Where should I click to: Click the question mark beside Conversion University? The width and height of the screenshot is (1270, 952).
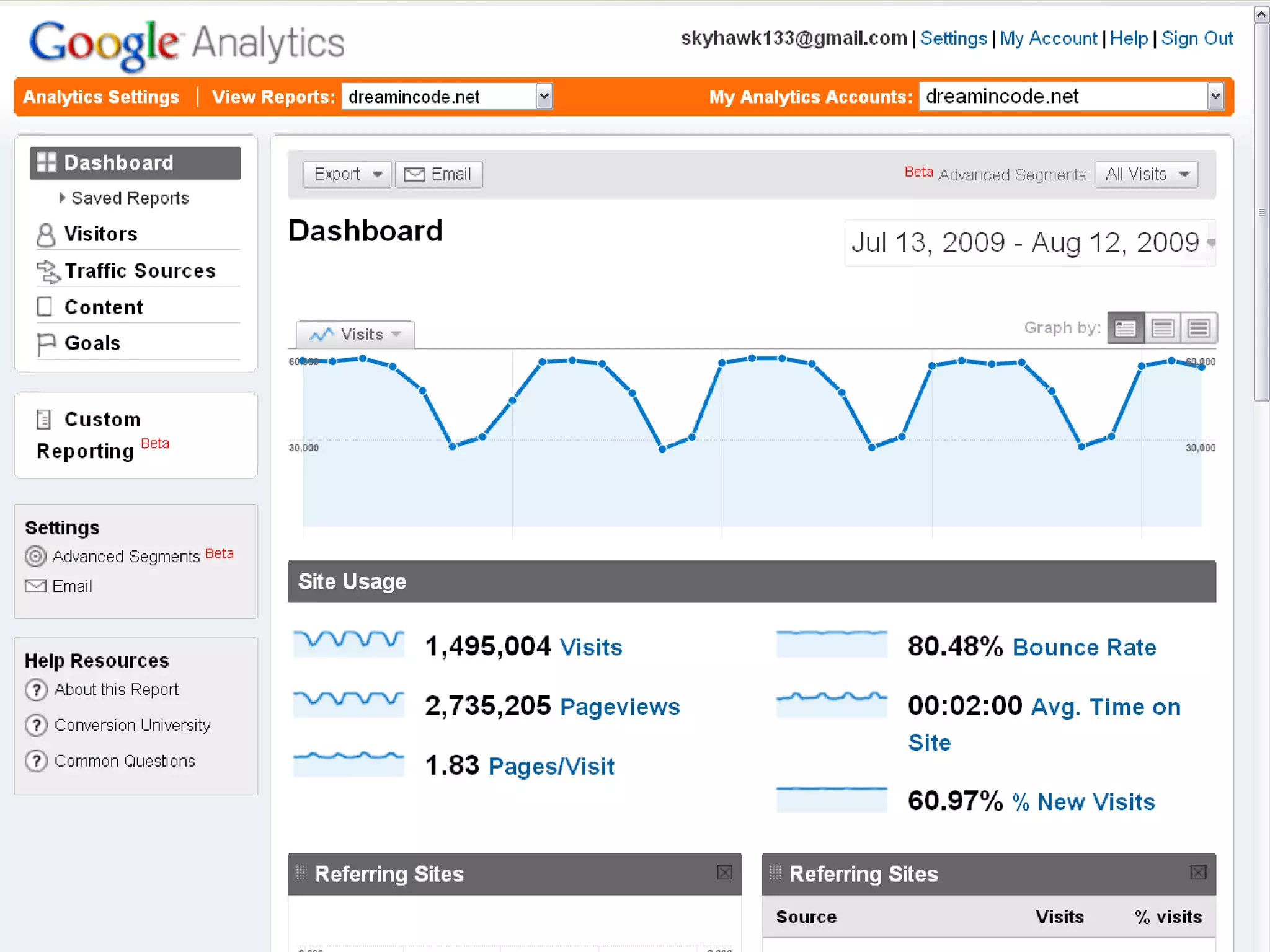click(36, 725)
